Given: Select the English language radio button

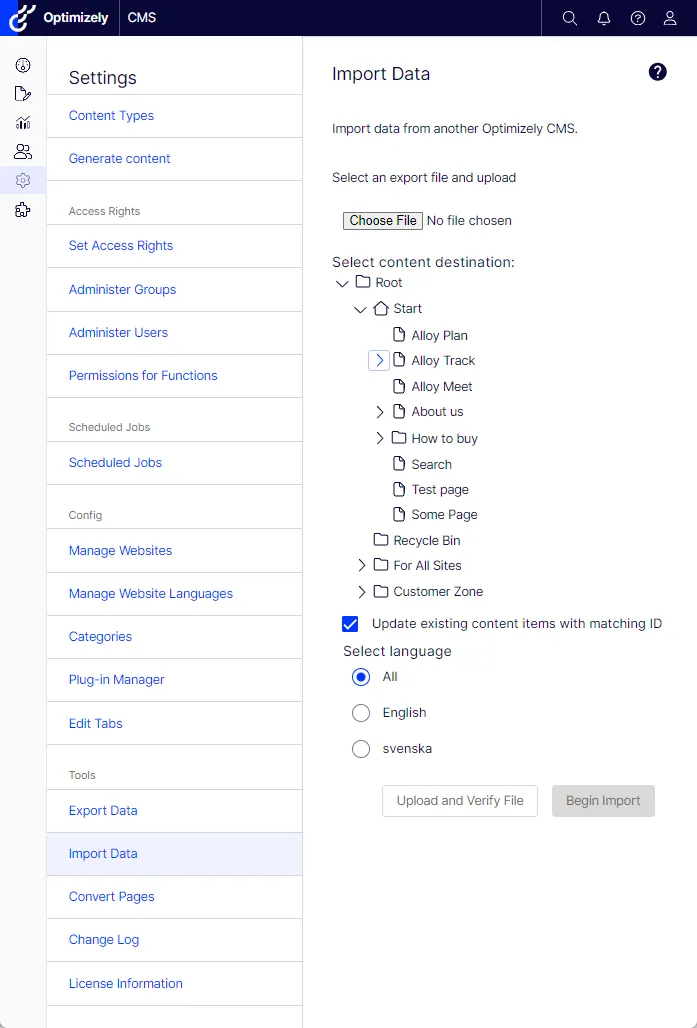Looking at the screenshot, I should (361, 713).
